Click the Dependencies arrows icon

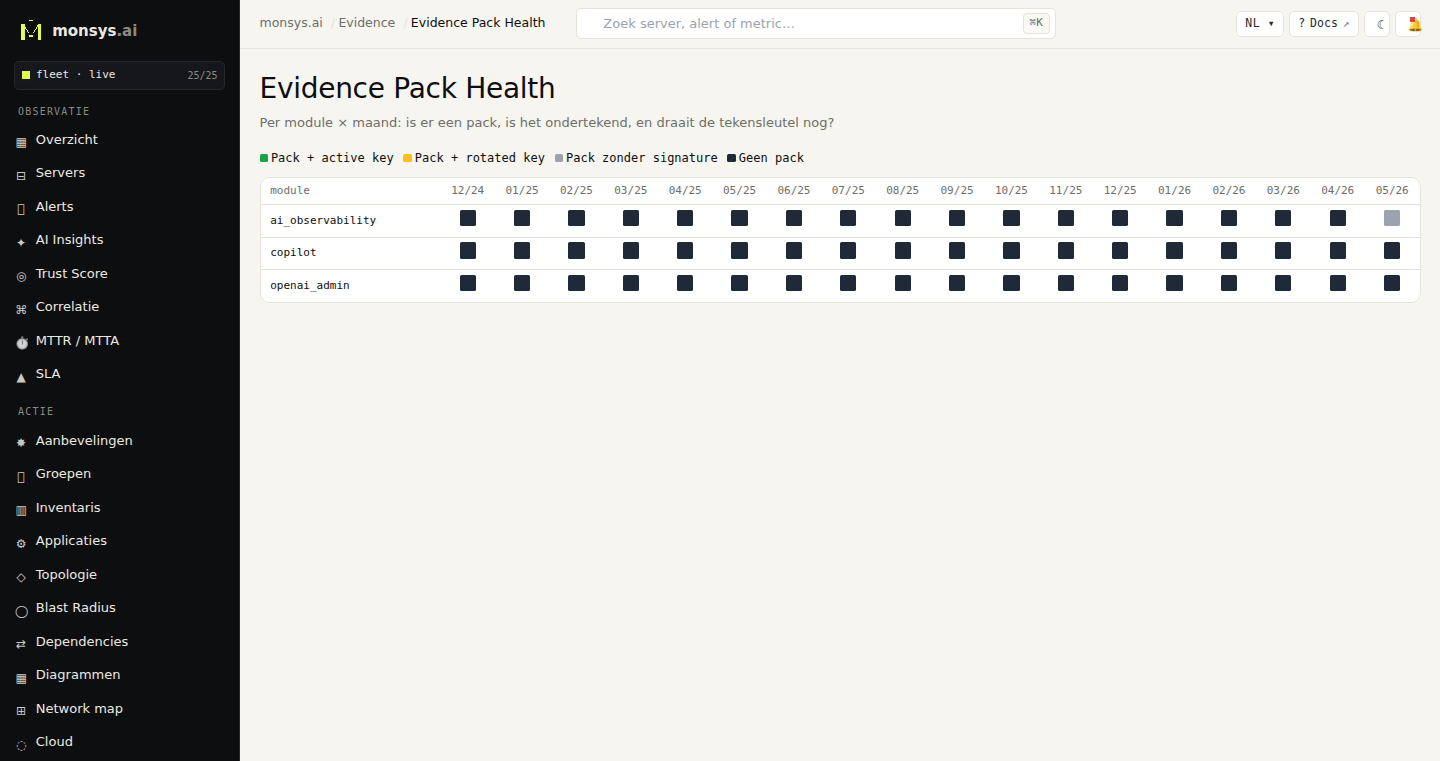21,643
